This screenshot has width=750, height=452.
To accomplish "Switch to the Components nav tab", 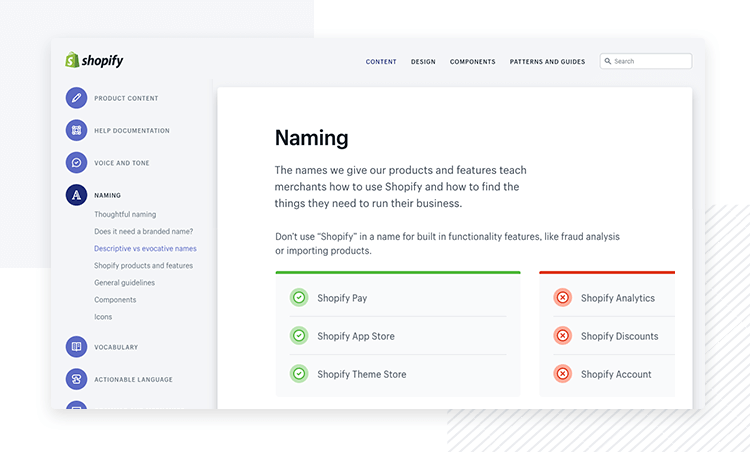I will (x=472, y=62).
